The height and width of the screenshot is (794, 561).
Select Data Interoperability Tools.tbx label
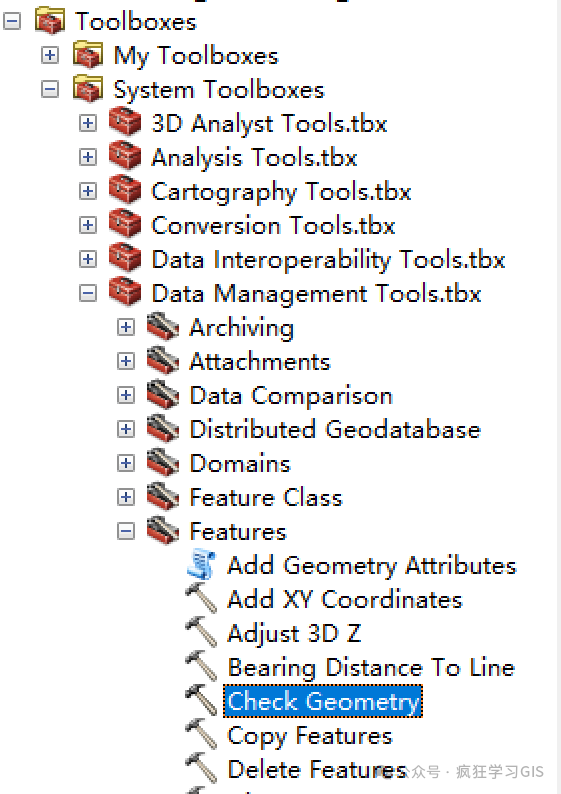[x=329, y=259]
